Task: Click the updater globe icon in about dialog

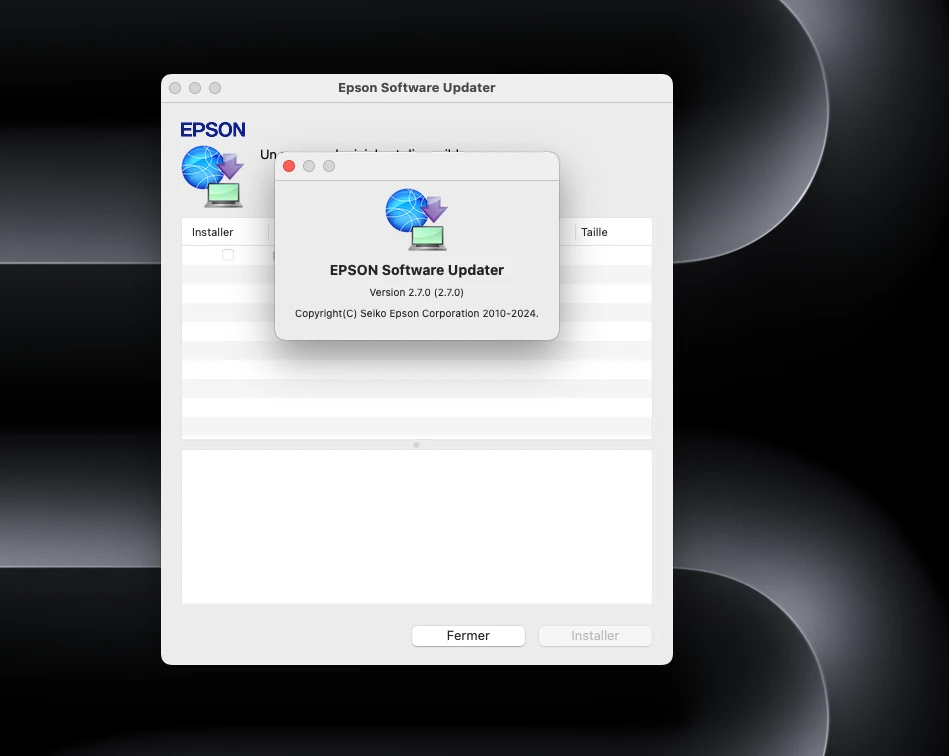Action: (416, 219)
